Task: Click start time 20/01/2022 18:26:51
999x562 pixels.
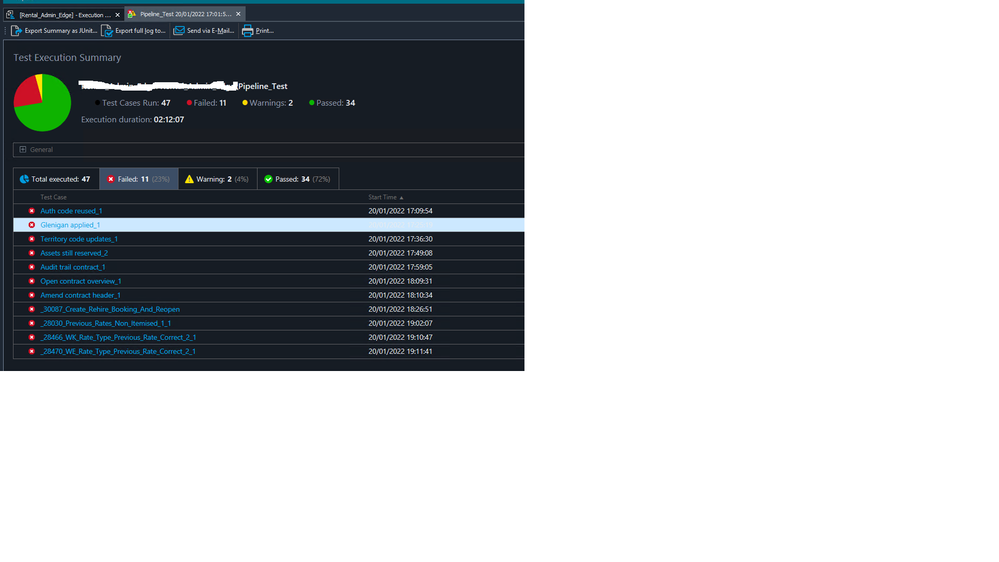Action: (x=400, y=309)
